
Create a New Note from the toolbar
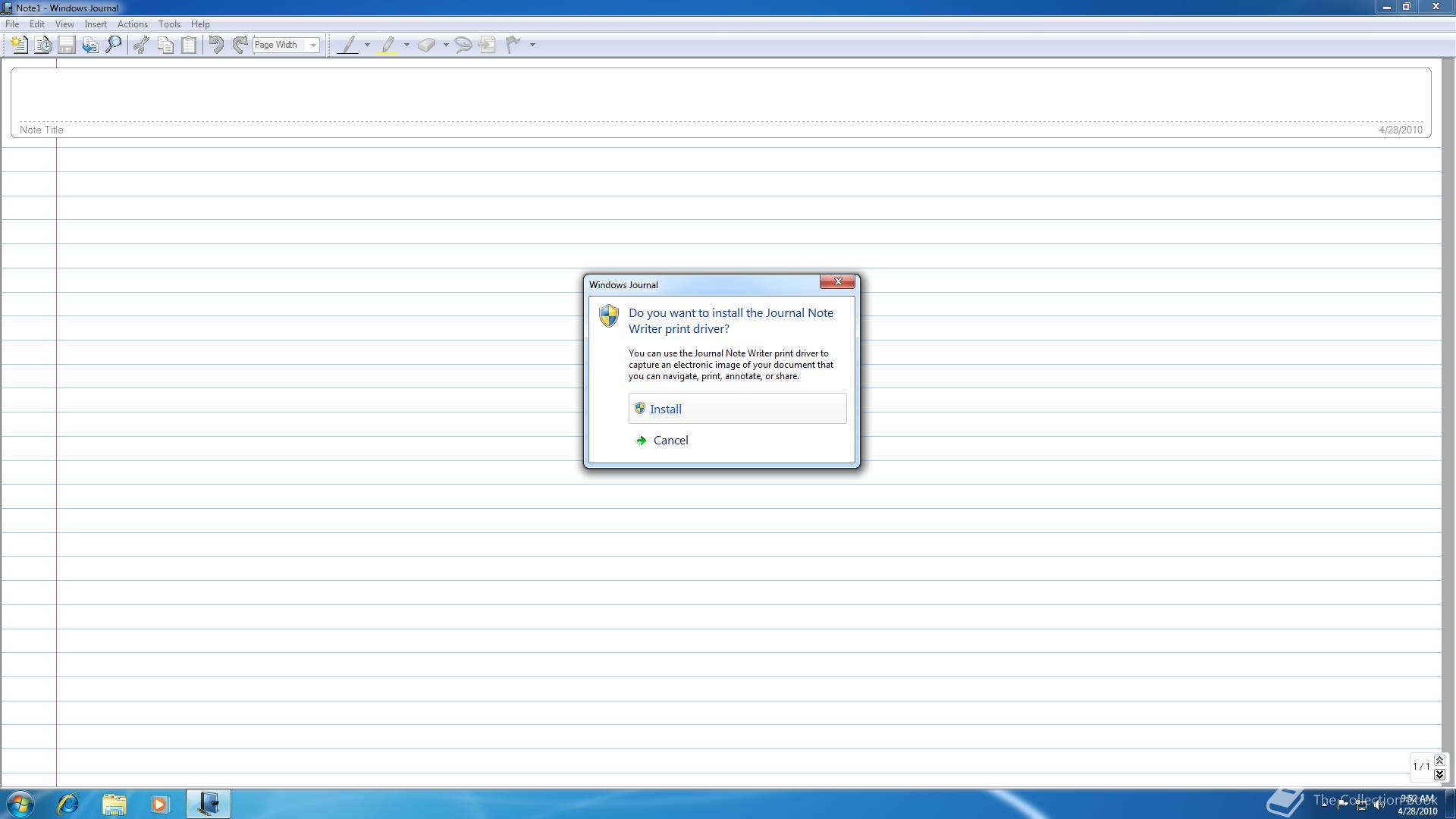point(19,45)
